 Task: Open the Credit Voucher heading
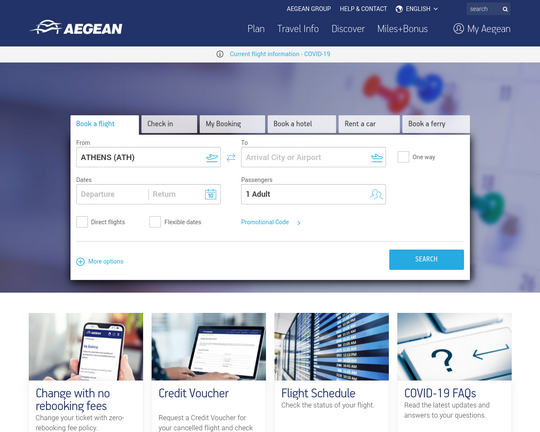pos(194,393)
